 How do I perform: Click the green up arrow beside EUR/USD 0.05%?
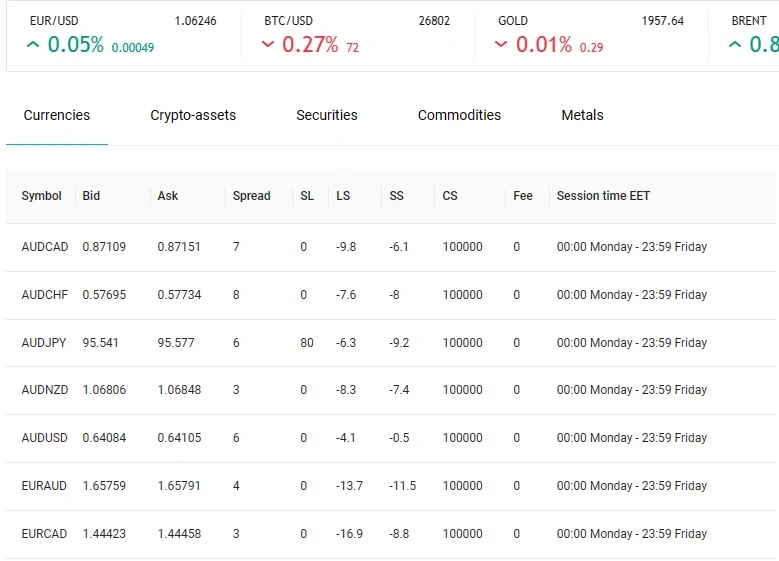tap(33, 45)
